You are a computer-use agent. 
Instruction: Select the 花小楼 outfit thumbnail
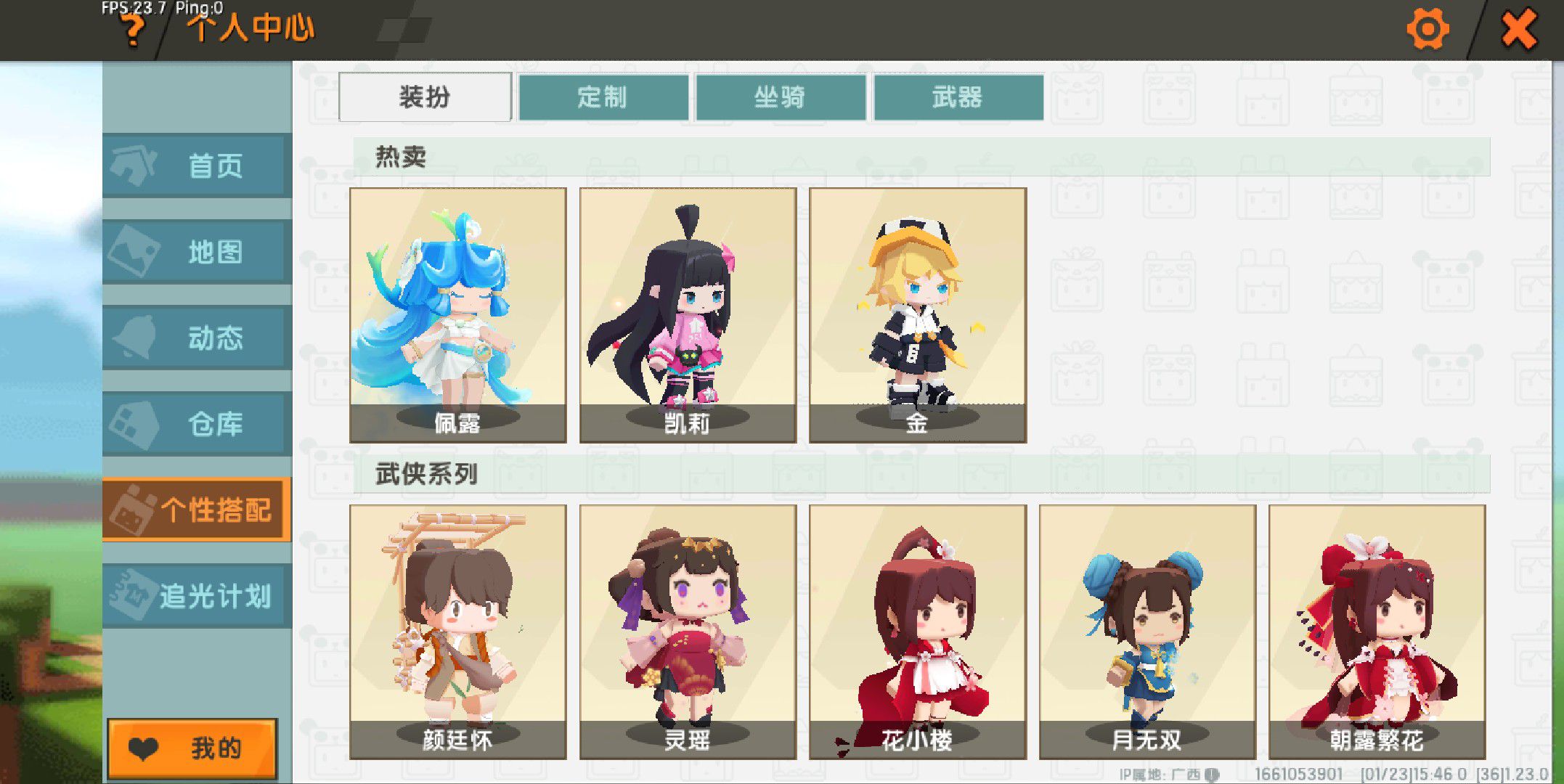pos(918,632)
